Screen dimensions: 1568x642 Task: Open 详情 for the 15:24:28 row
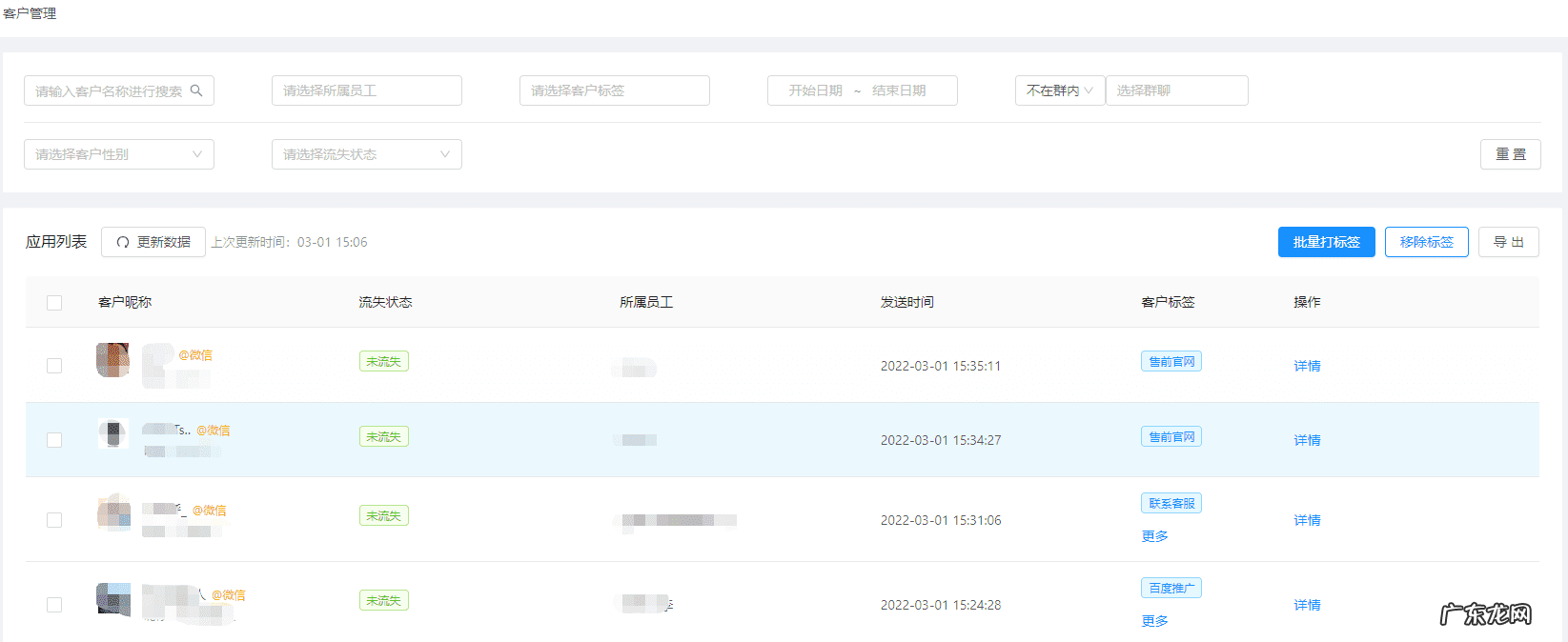1307,605
